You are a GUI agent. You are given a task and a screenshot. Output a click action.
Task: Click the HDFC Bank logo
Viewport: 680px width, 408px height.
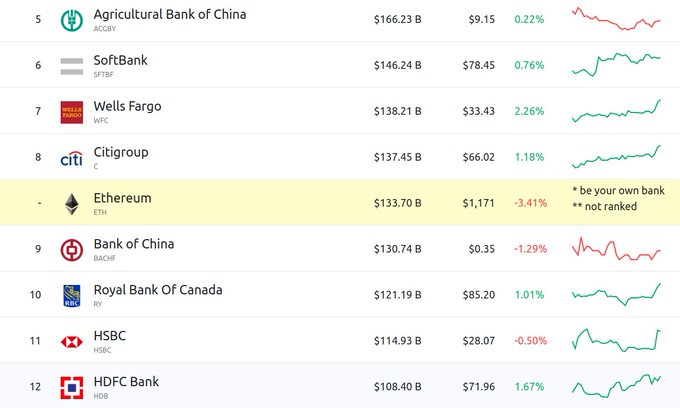coord(72,388)
